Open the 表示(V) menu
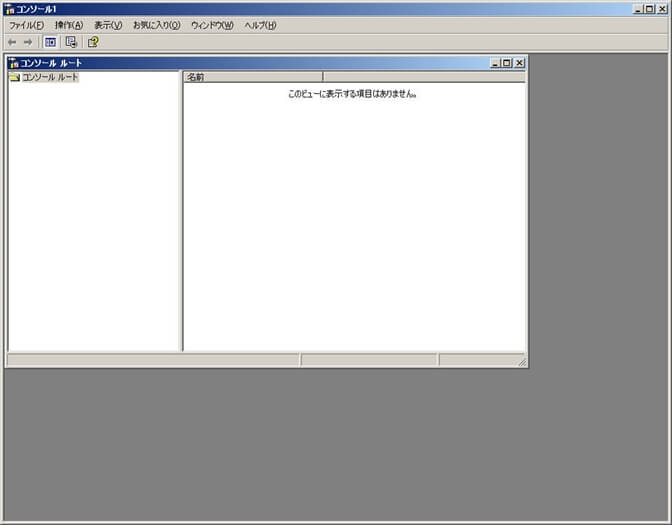 [108, 25]
